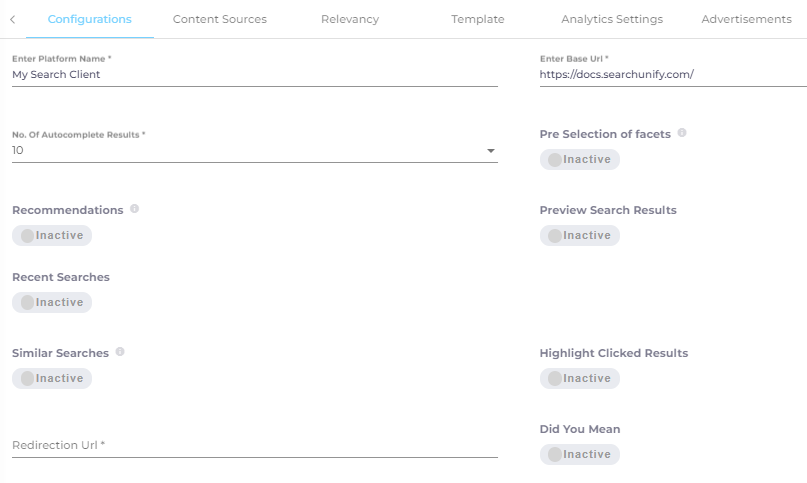The width and height of the screenshot is (807, 483).
Task: Click the back arrow icon
Action: pos(12,20)
